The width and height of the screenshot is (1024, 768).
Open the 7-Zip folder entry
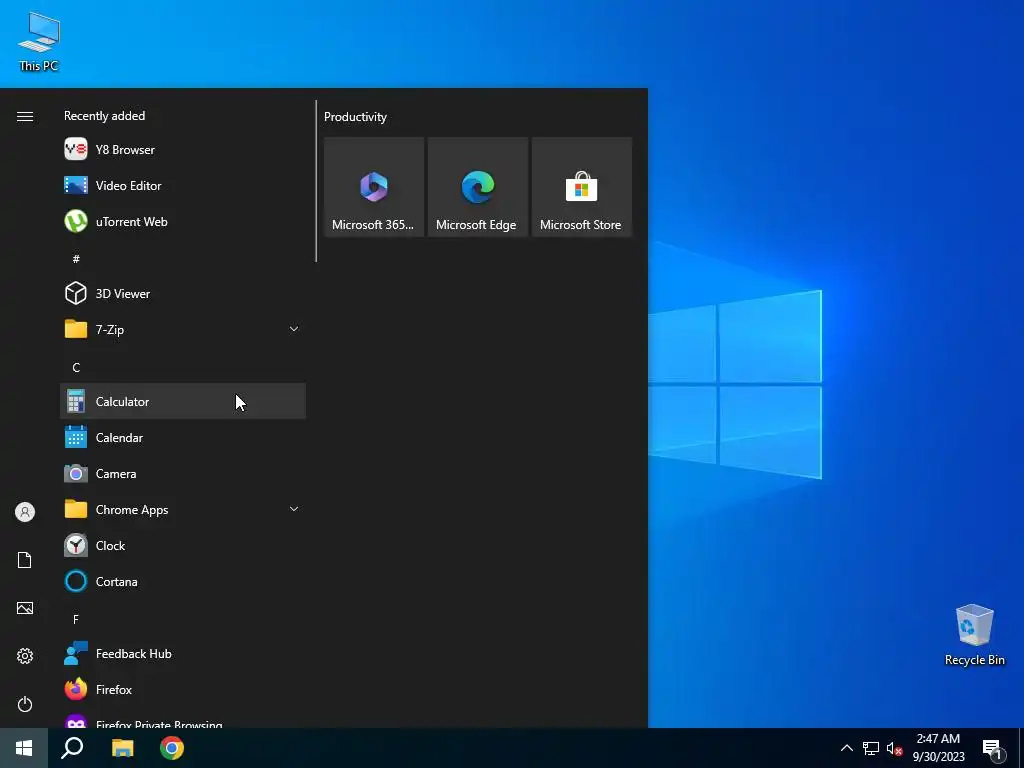click(182, 329)
